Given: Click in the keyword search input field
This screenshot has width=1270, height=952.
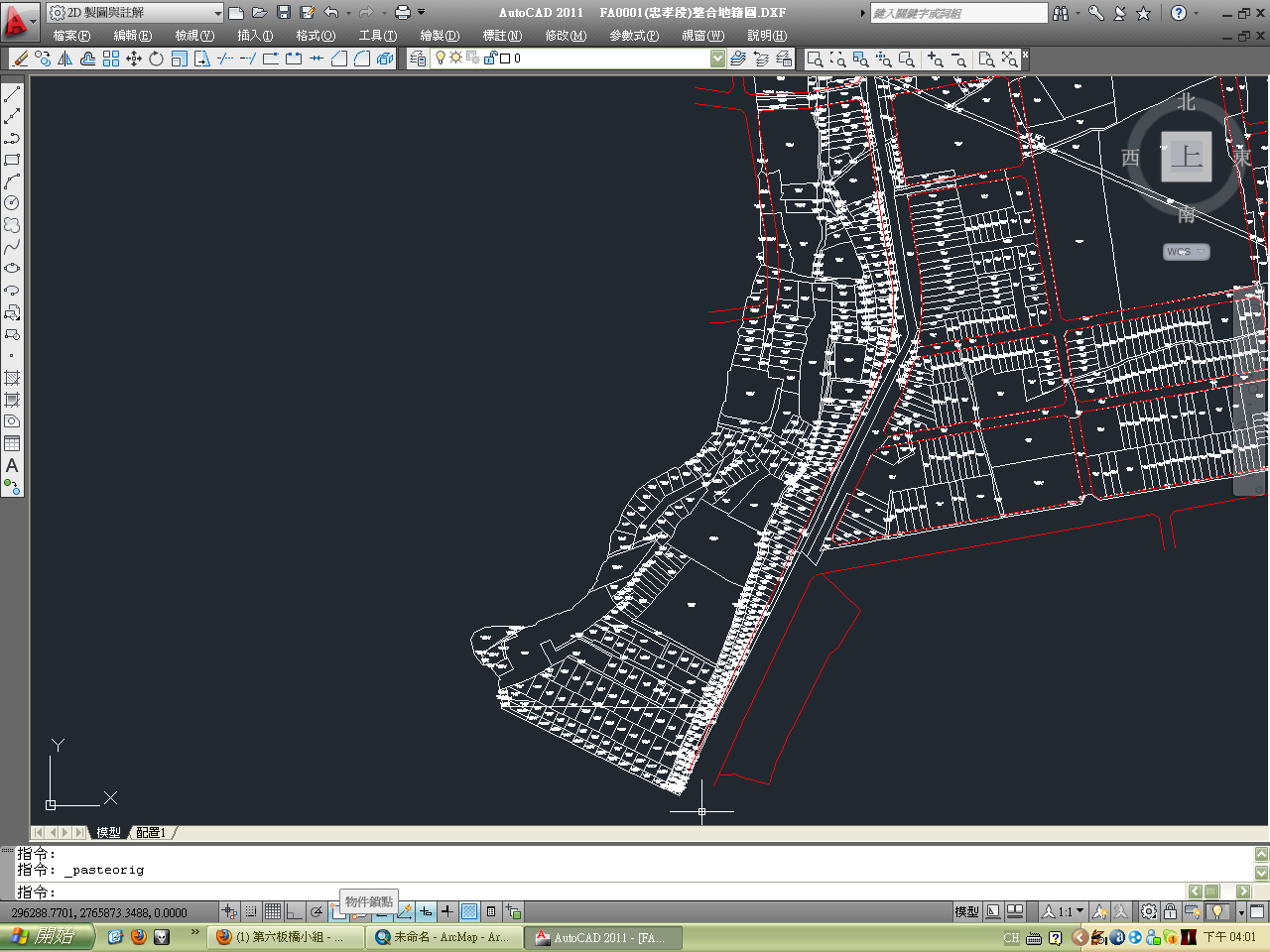Looking at the screenshot, I should coord(958,13).
